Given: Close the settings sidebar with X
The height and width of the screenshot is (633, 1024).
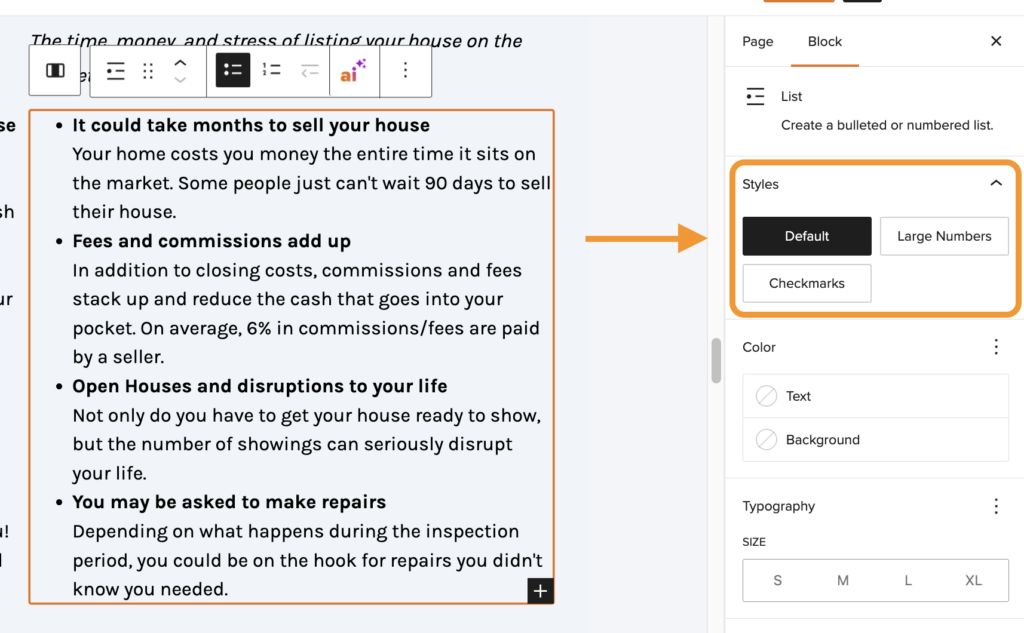Looking at the screenshot, I should pyautogui.click(x=996, y=41).
